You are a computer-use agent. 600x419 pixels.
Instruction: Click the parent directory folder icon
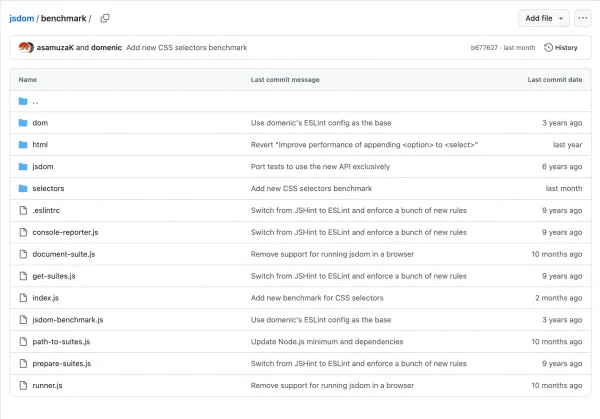click(x=23, y=101)
